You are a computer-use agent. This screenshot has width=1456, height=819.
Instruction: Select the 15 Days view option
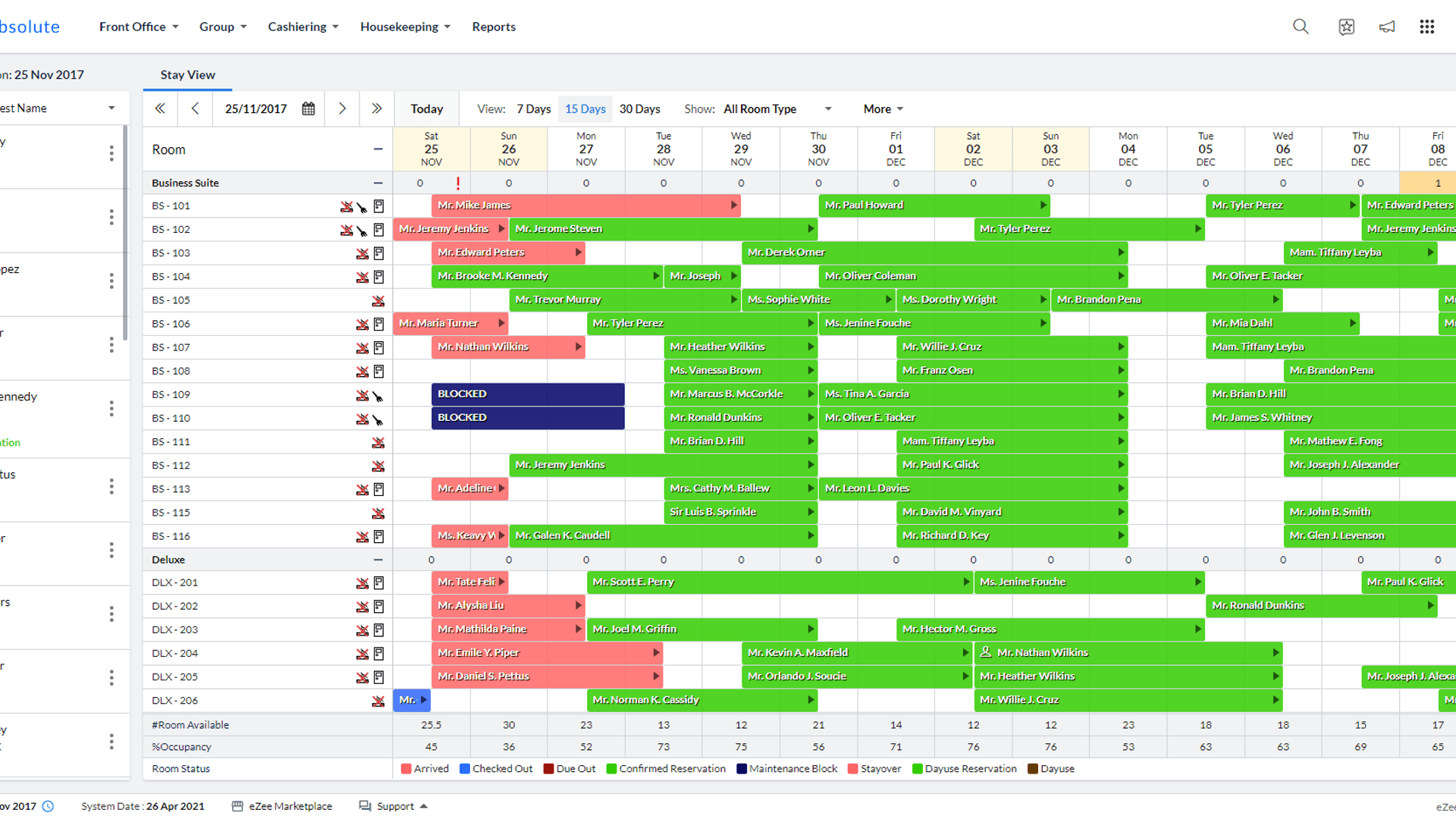[x=585, y=108]
